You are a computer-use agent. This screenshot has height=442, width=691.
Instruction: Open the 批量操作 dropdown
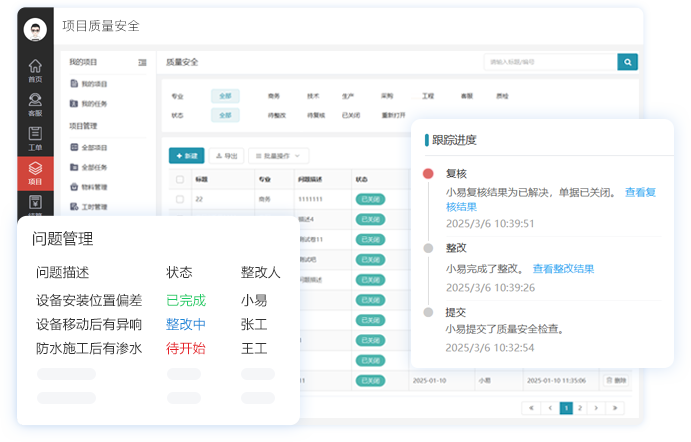point(279,156)
